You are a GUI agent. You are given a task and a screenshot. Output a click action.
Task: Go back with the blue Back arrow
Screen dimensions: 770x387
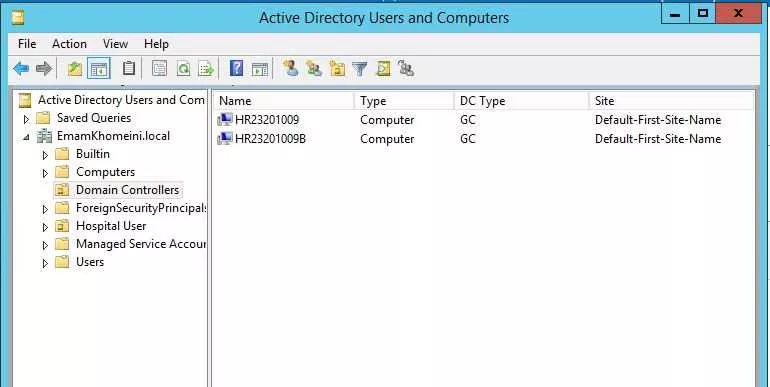tap(21, 69)
